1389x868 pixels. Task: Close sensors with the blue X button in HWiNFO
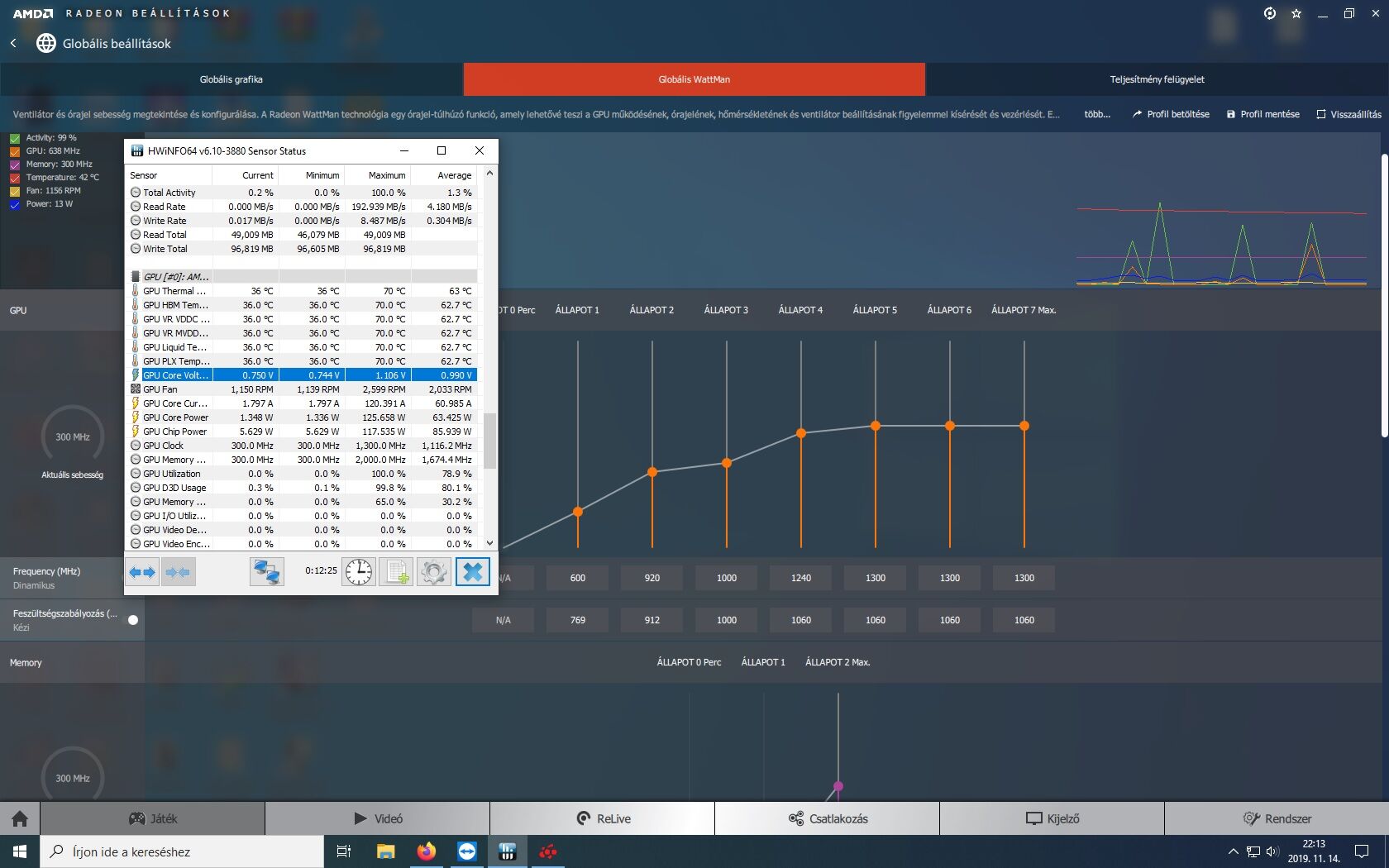click(473, 572)
